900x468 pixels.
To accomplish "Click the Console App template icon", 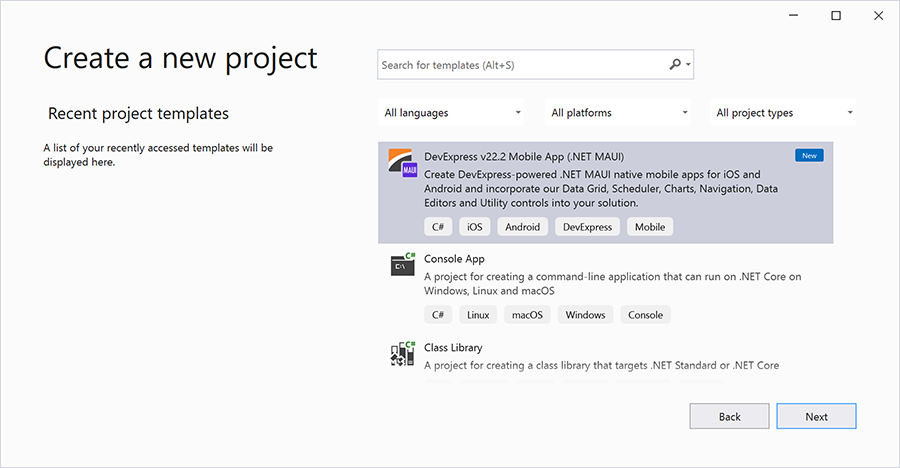I will pos(402,264).
